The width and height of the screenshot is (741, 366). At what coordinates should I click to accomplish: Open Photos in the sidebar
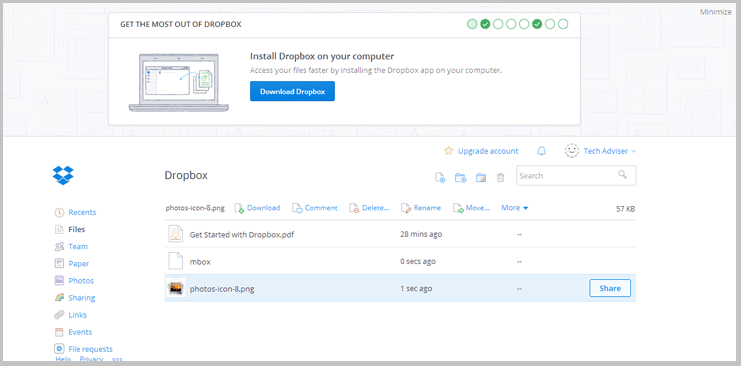[81, 280]
